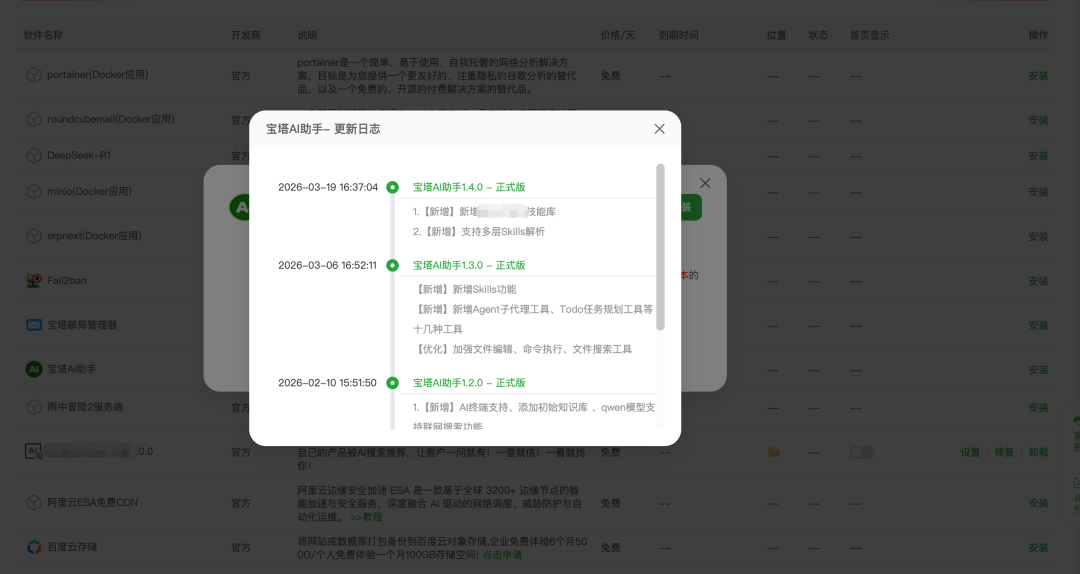The image size is (1080, 574).
Task: Install 宝塔邮局管理器
Action: pos(1038,325)
